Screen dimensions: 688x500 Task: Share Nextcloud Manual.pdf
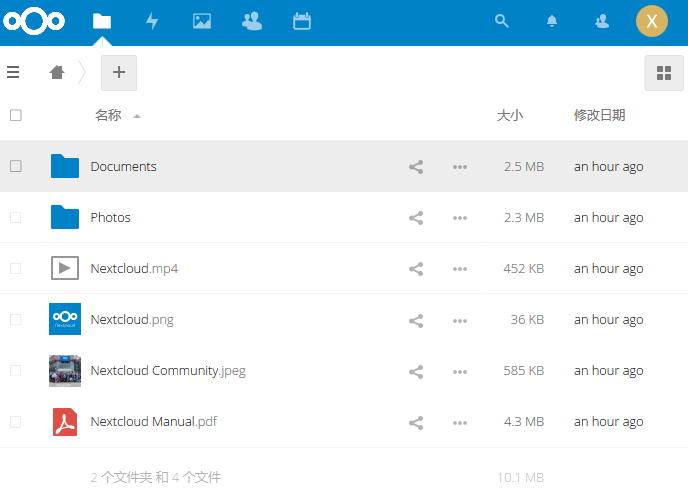click(416, 423)
